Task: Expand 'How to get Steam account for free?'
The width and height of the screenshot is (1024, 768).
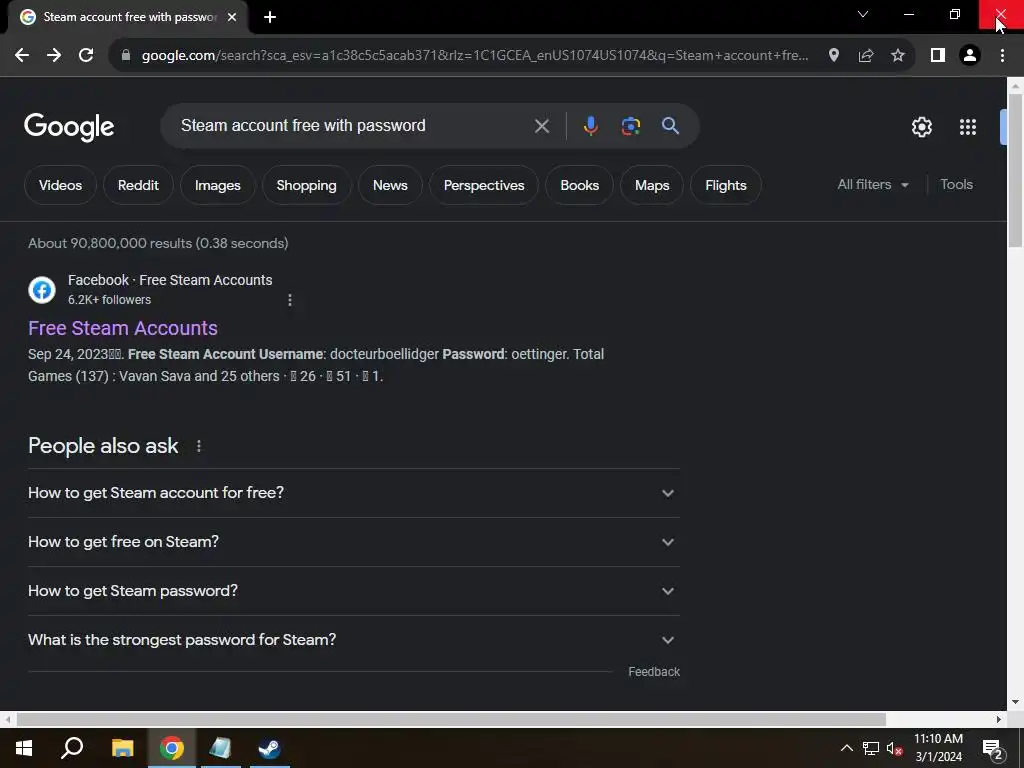Action: pyautogui.click(x=354, y=493)
